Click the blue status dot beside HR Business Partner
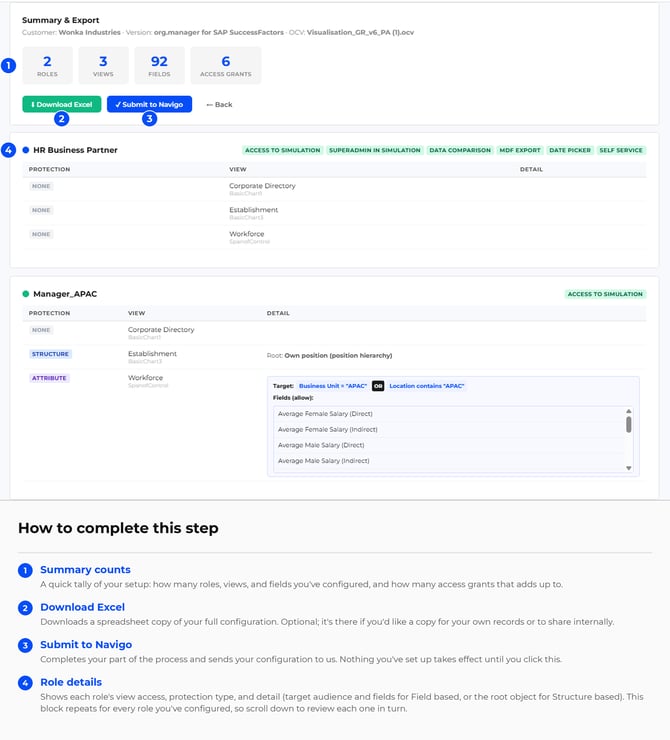The width and height of the screenshot is (670, 740). coord(25,150)
